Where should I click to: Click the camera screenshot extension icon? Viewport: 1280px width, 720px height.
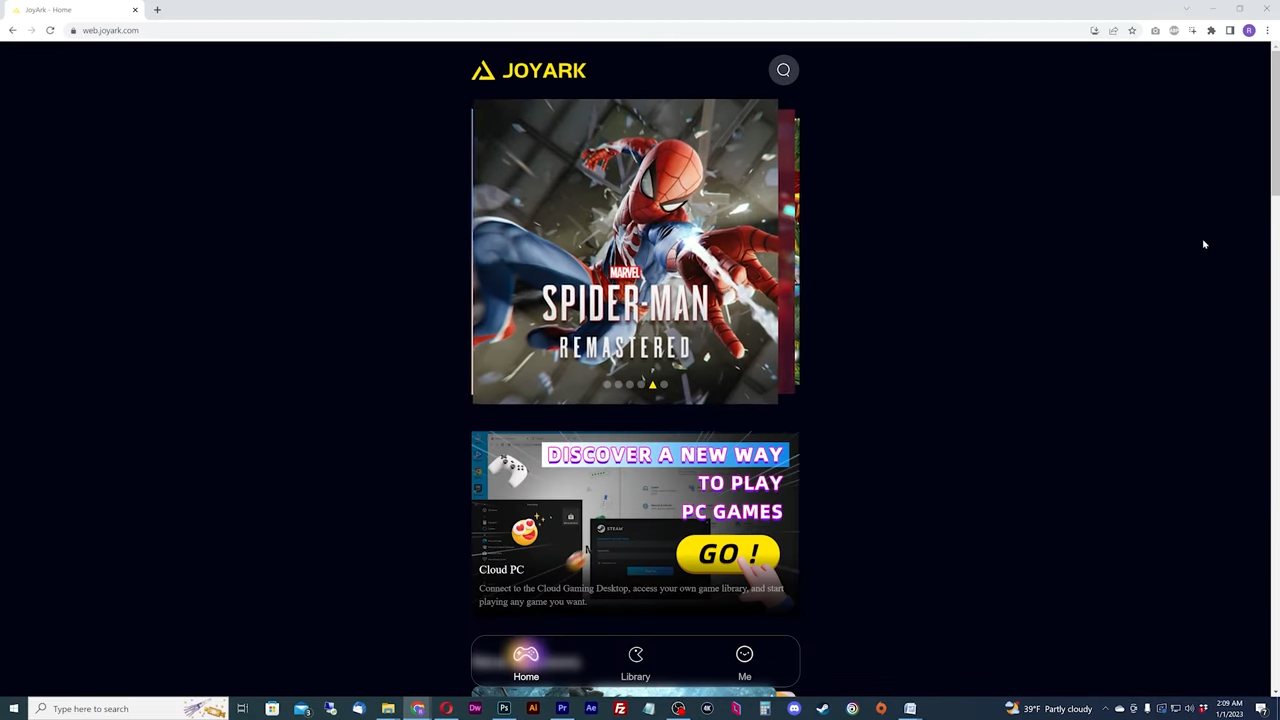pos(1155,31)
